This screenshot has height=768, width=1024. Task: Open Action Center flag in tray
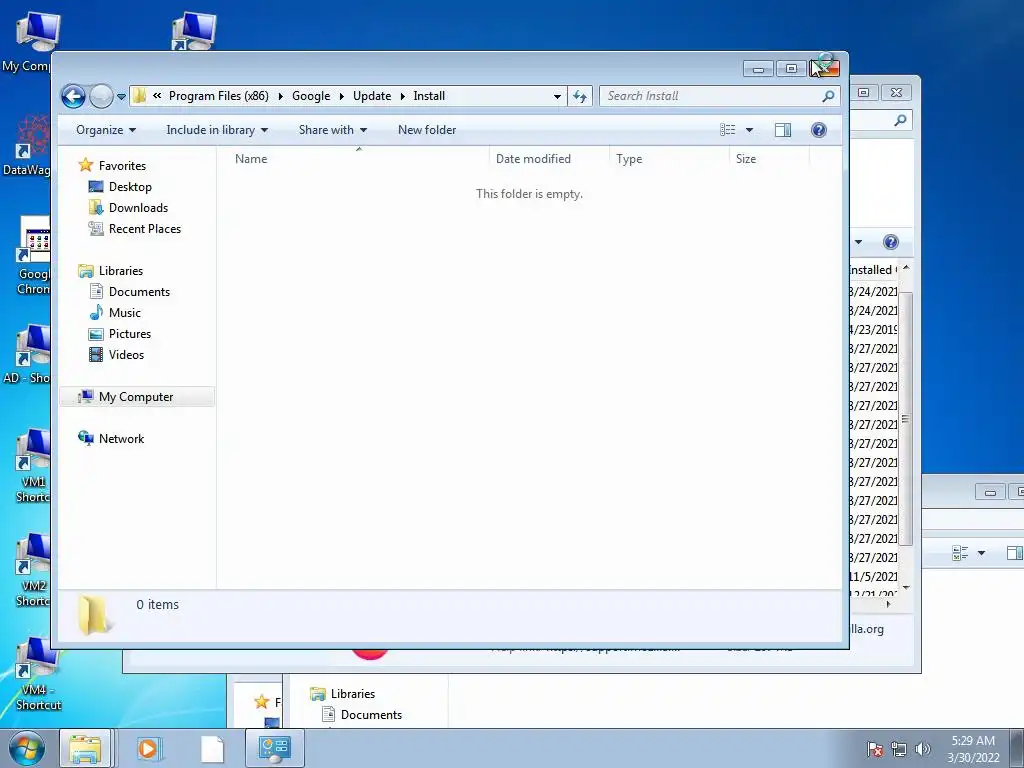(x=874, y=749)
